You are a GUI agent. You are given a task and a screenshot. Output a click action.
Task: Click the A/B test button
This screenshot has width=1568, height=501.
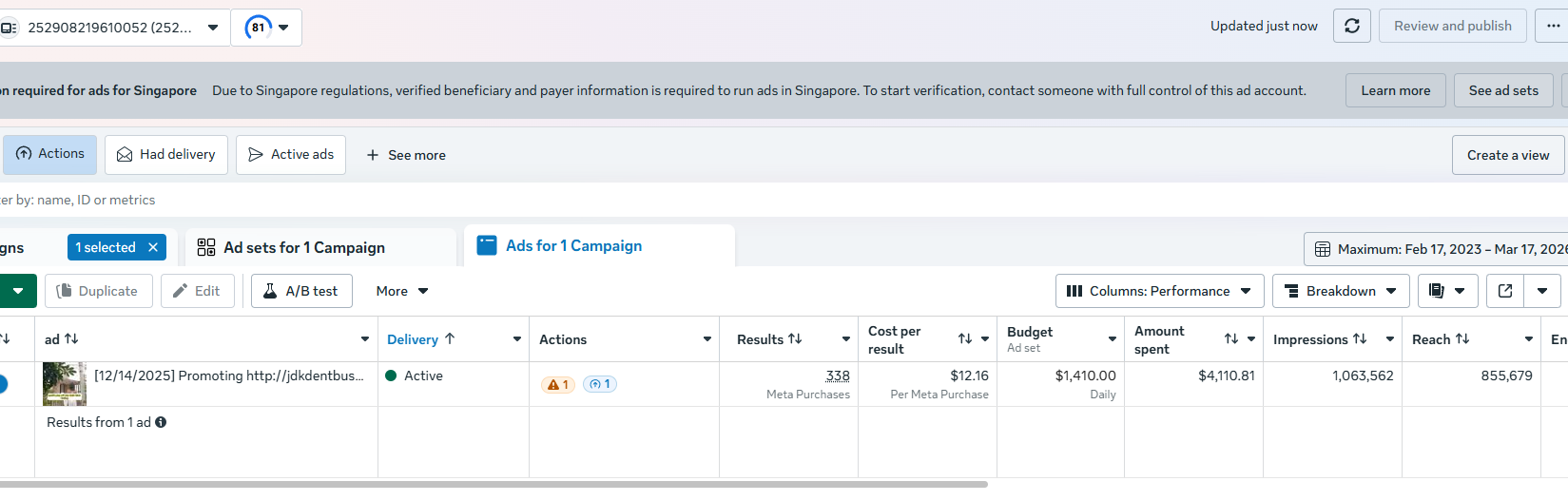click(301, 291)
